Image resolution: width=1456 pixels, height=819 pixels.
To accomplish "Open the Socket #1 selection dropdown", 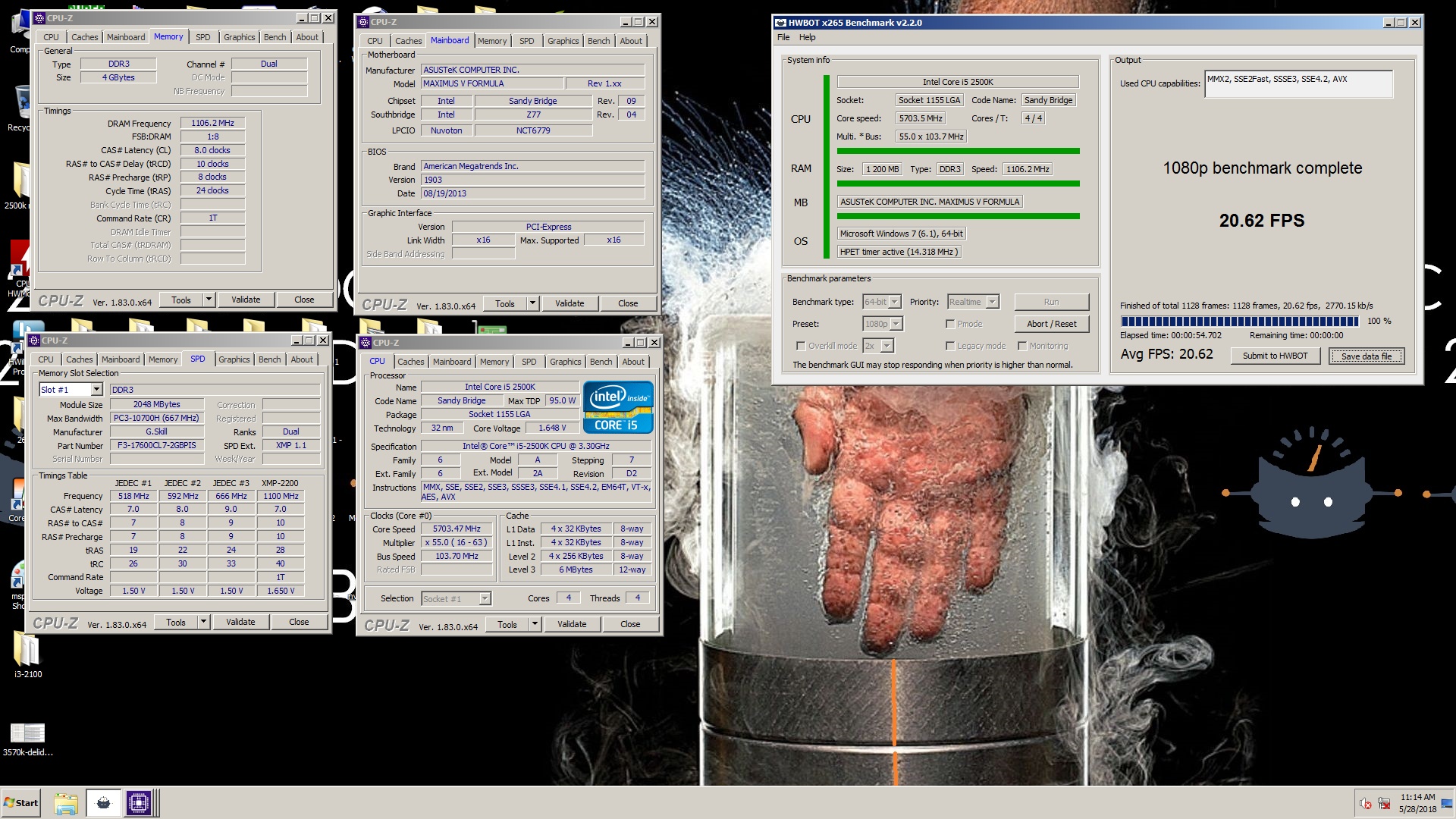I will 485,599.
